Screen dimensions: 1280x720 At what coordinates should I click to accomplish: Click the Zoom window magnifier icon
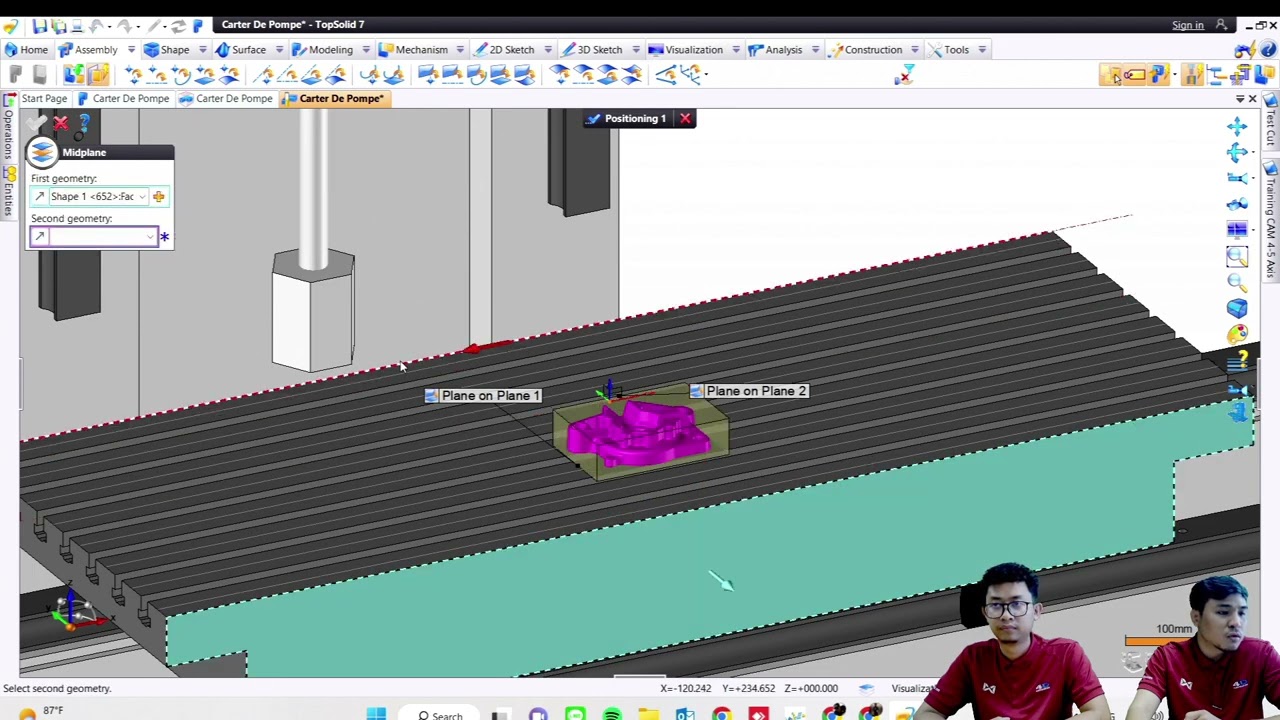[x=1237, y=256]
